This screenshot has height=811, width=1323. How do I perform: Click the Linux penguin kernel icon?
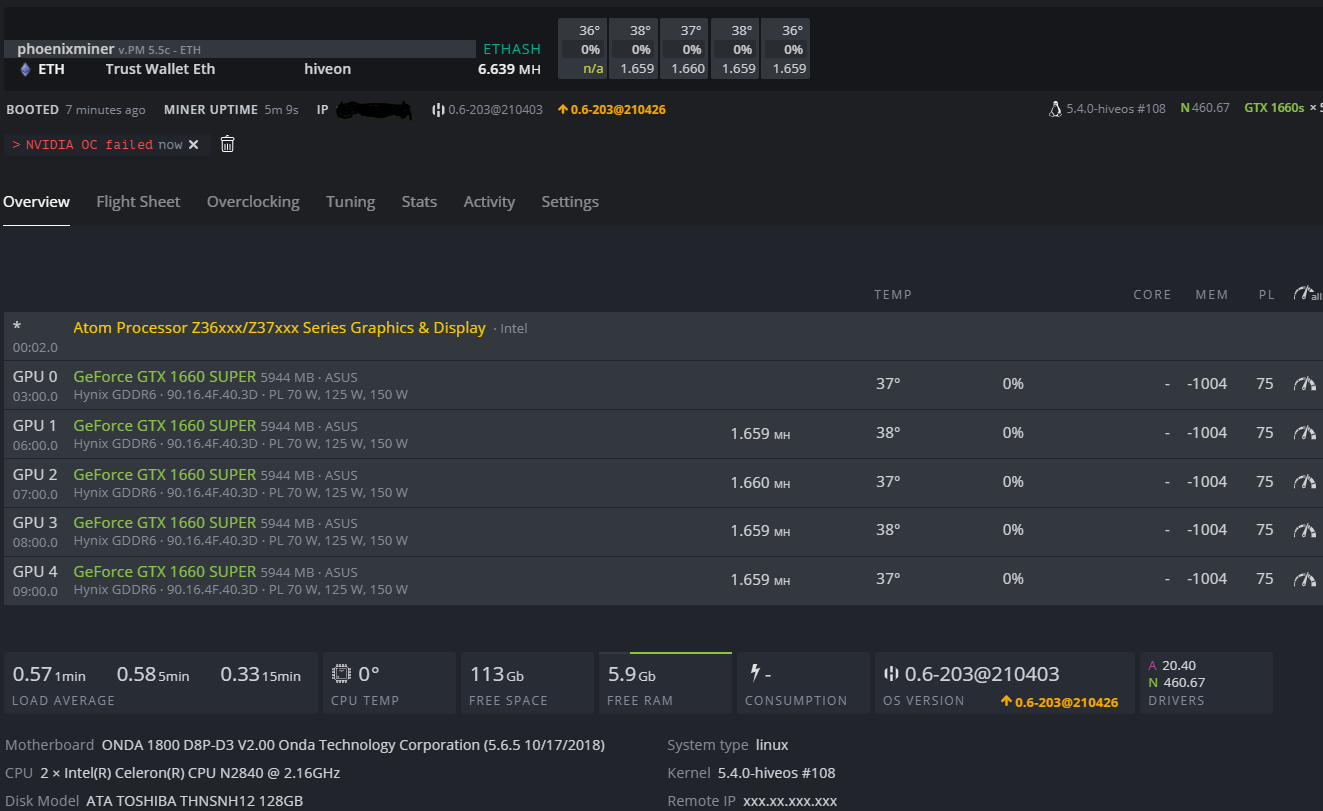(x=1055, y=109)
